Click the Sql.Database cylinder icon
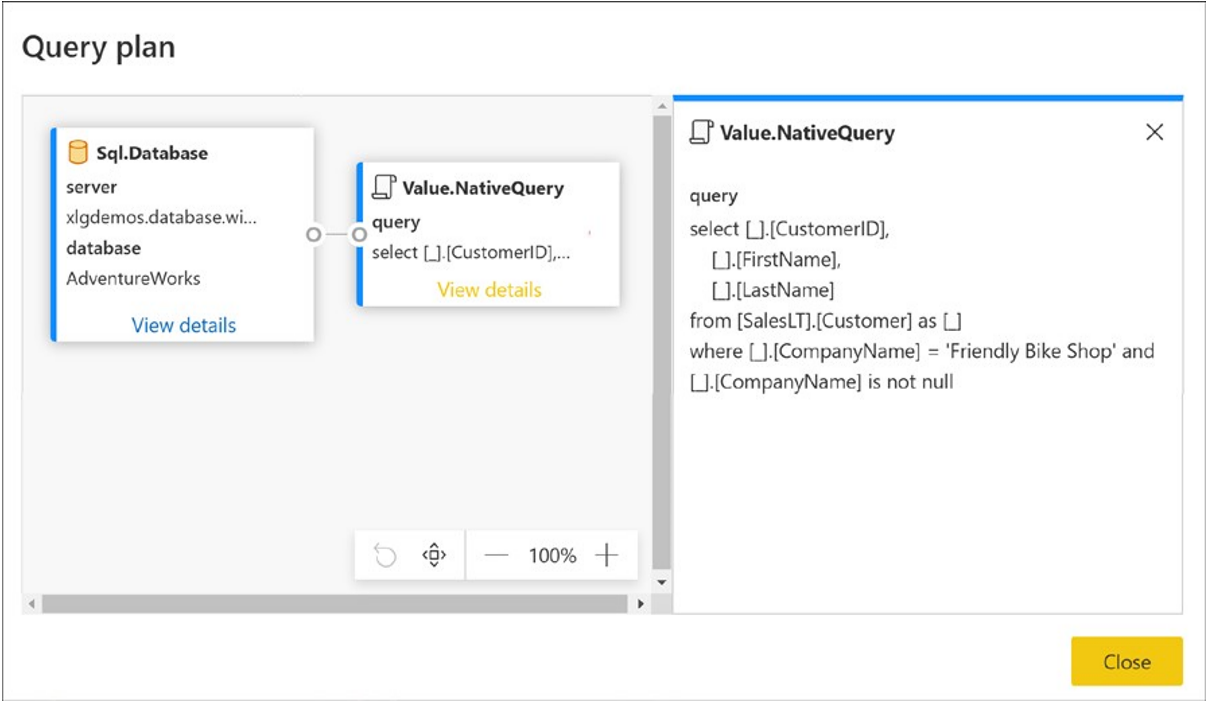 click(x=78, y=153)
